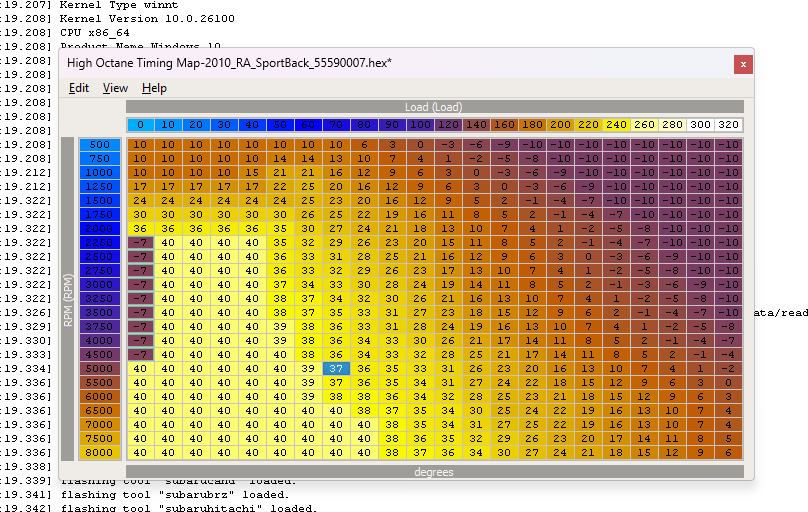Click the degrees label bar below the table

[434, 471]
